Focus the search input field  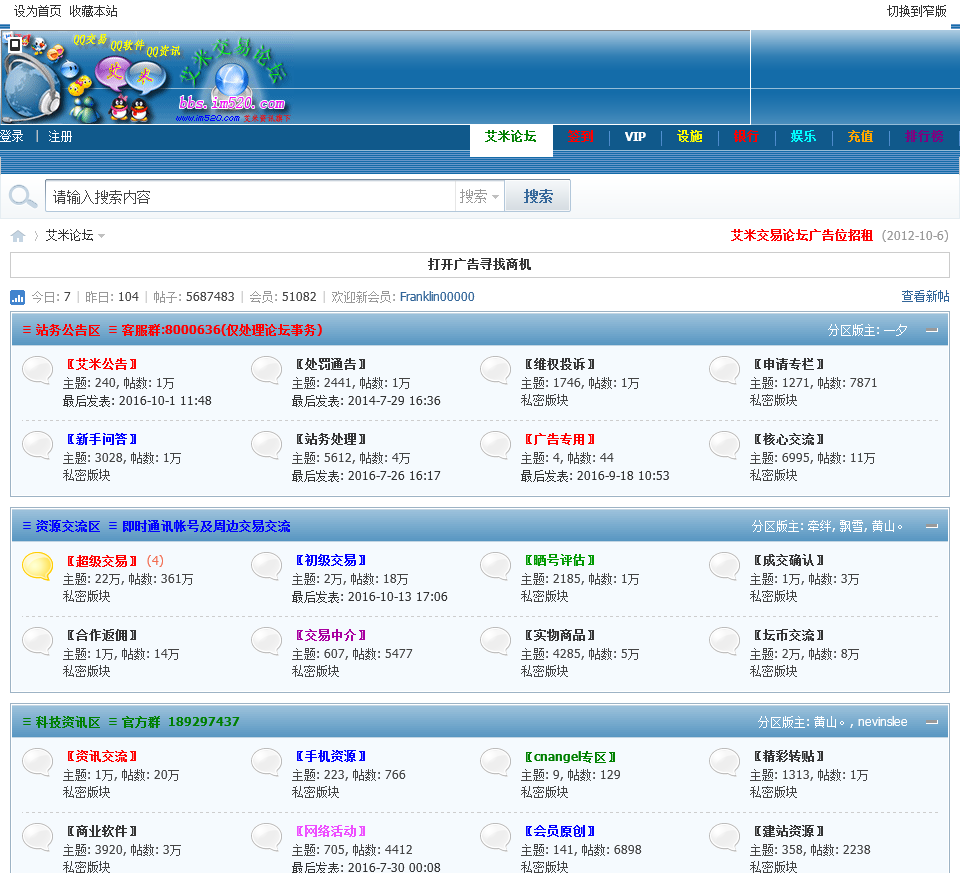click(x=250, y=197)
